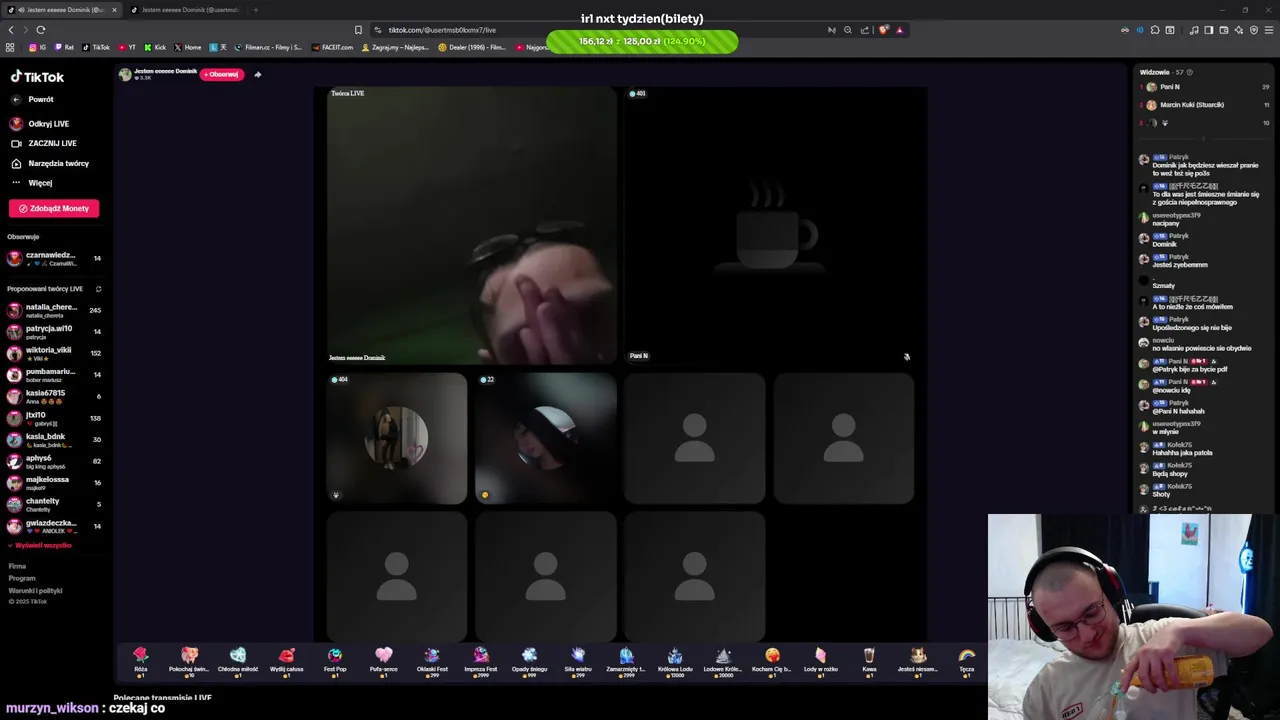Screen dimensions: 1280x720
Task: Open guest thumbnail with 22 viewers
Action: (x=546, y=438)
